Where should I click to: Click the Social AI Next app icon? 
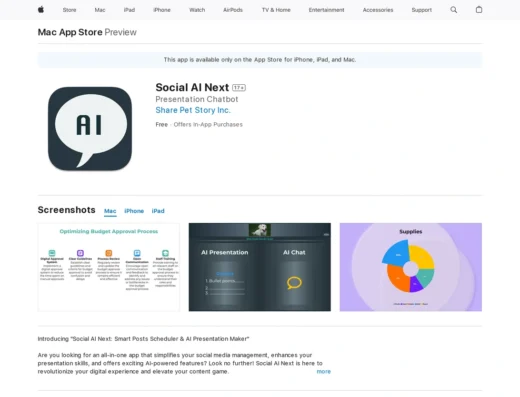click(90, 129)
